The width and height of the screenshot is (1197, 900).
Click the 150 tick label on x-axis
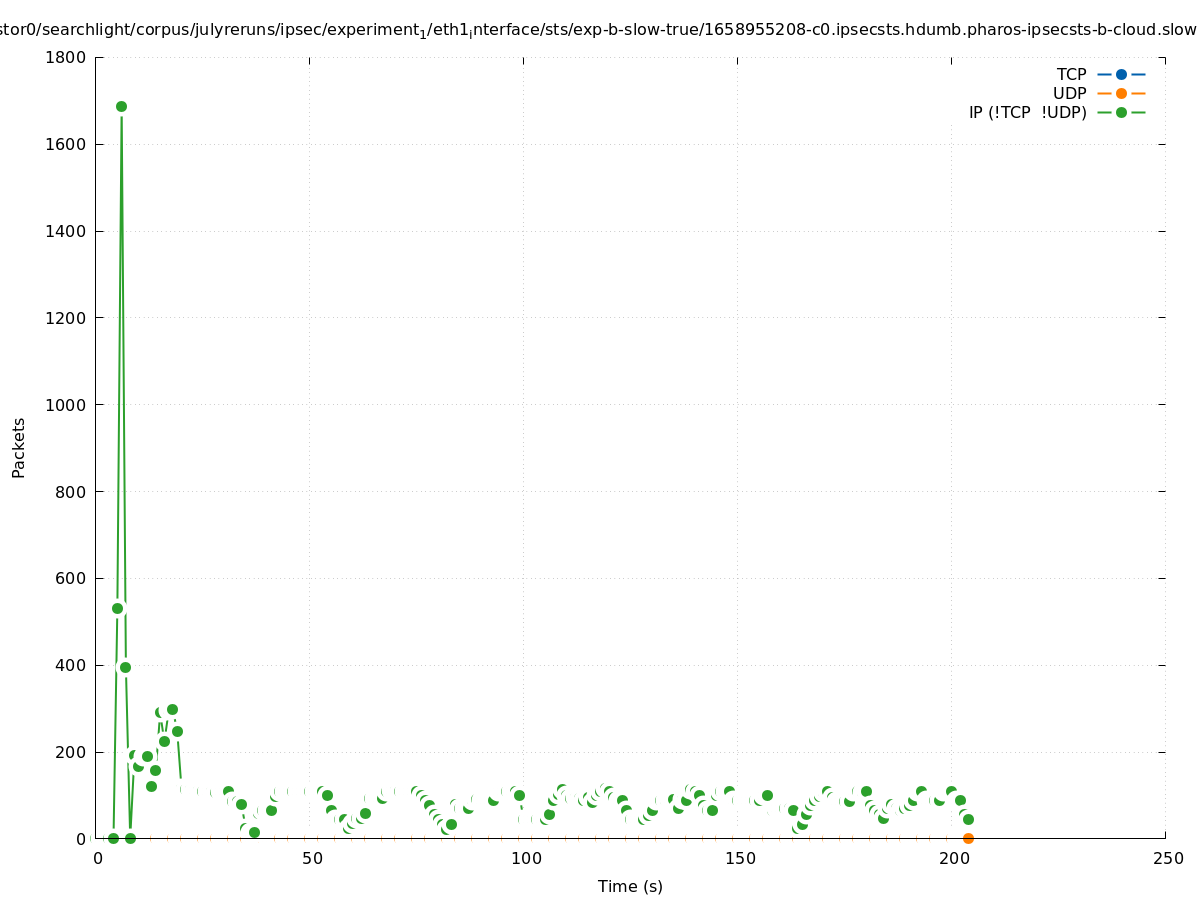tap(739, 859)
